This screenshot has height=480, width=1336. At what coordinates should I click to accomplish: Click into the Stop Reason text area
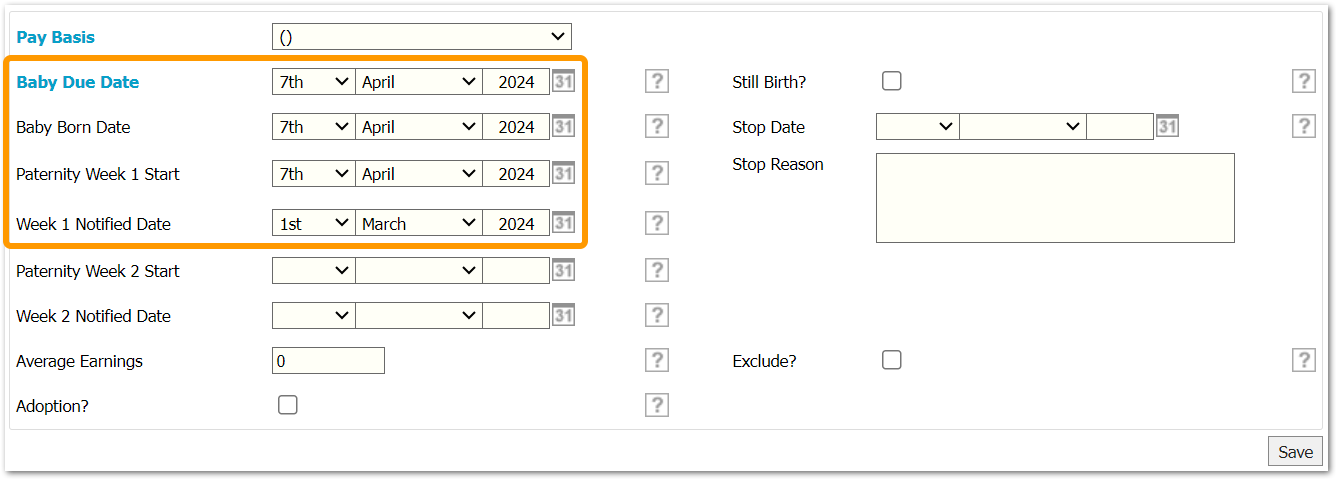(1055, 198)
